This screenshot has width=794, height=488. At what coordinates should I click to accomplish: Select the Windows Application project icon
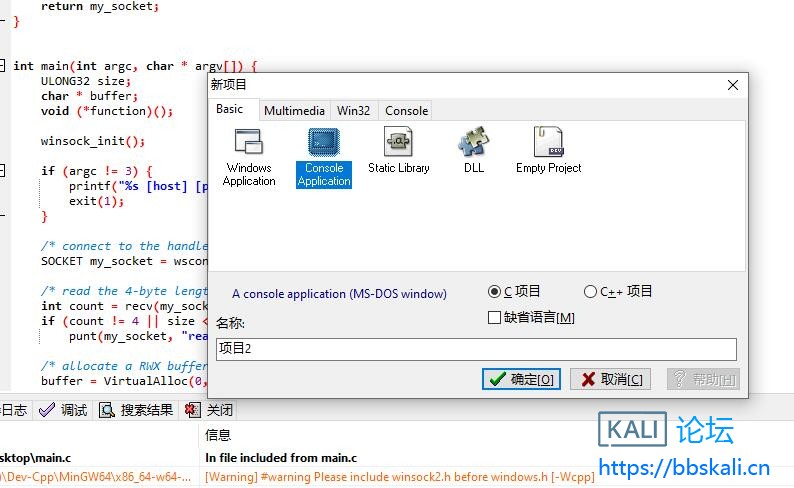(248, 142)
